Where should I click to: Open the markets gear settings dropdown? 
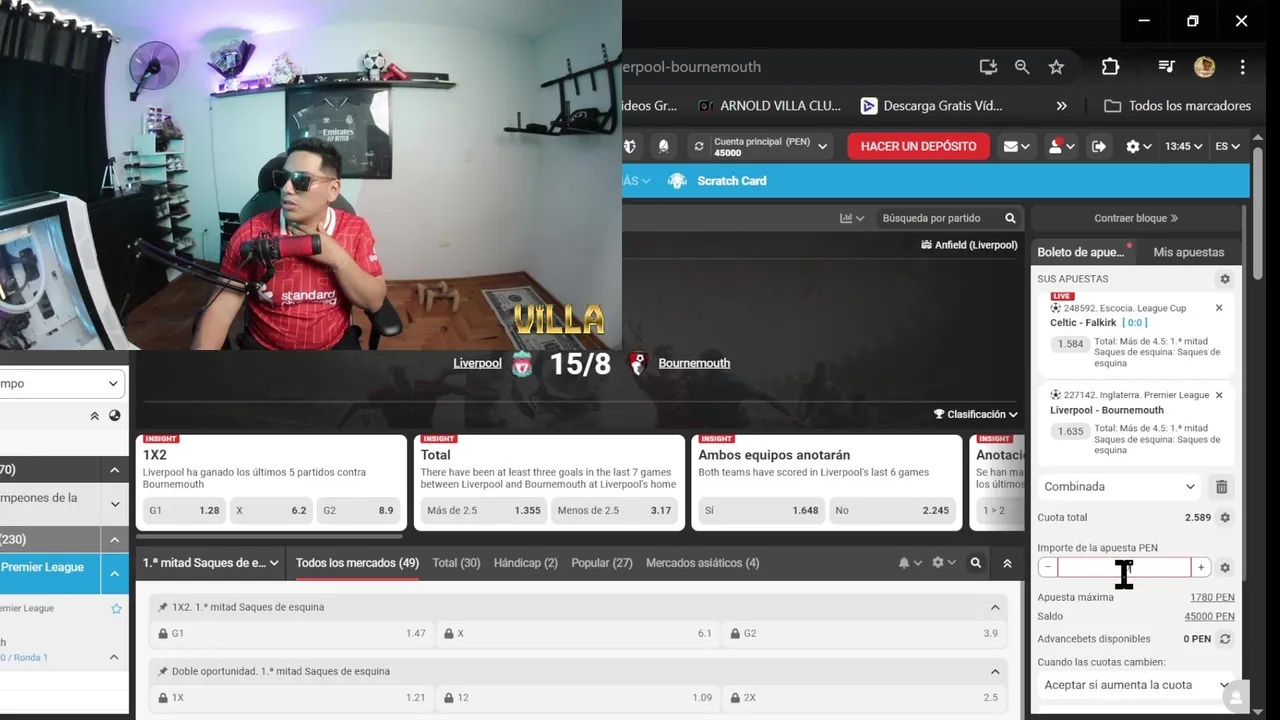point(943,563)
